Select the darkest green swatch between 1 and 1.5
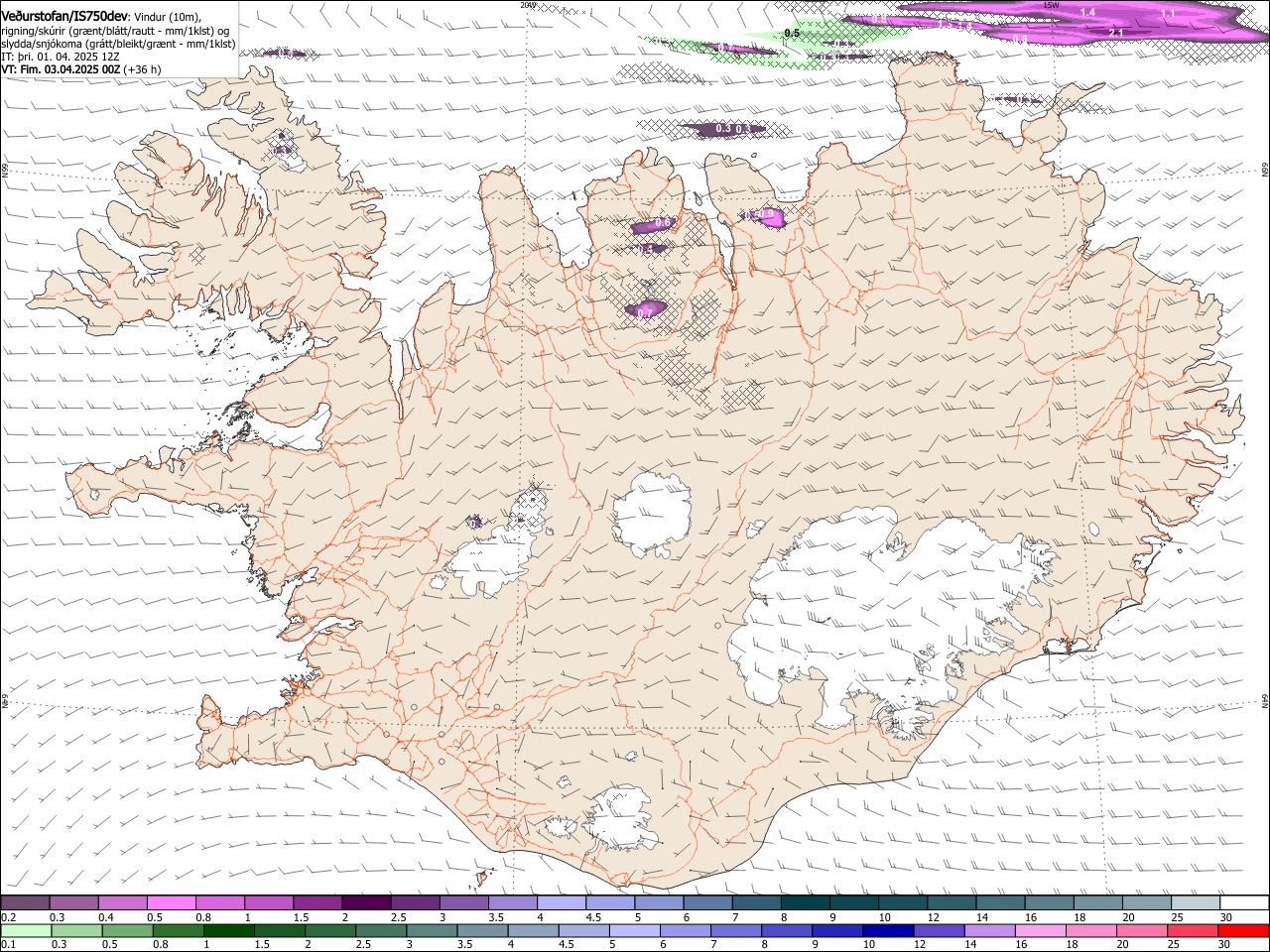 pos(228,930)
